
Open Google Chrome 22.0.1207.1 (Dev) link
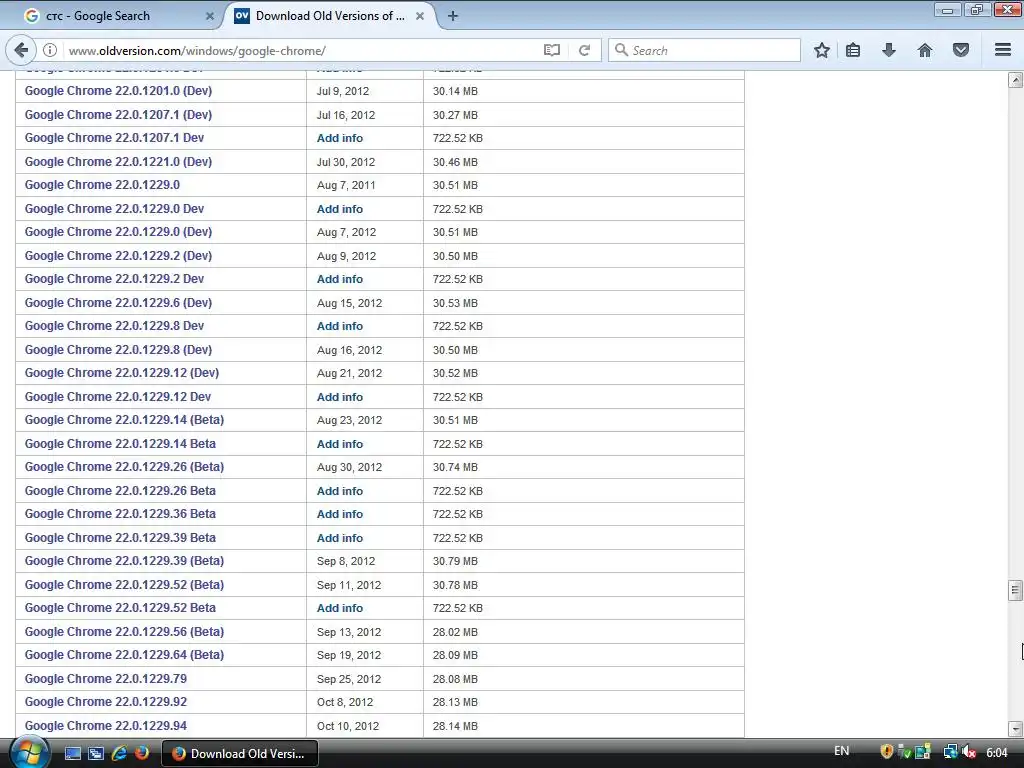(x=118, y=114)
